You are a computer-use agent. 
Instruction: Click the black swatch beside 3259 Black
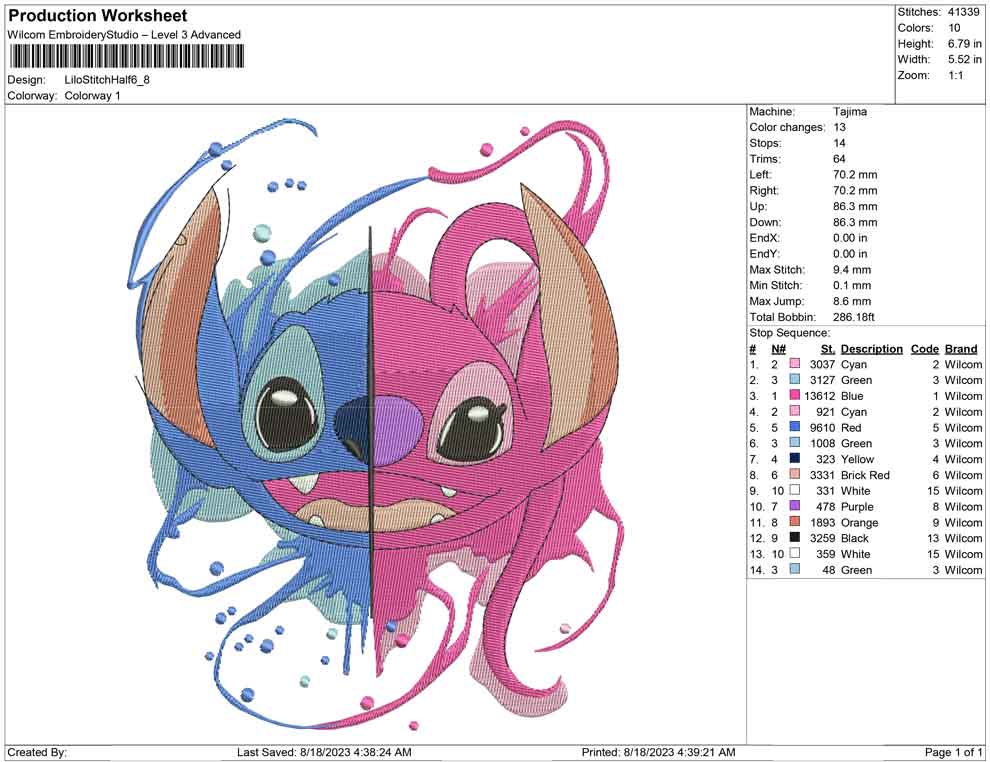[x=795, y=537]
